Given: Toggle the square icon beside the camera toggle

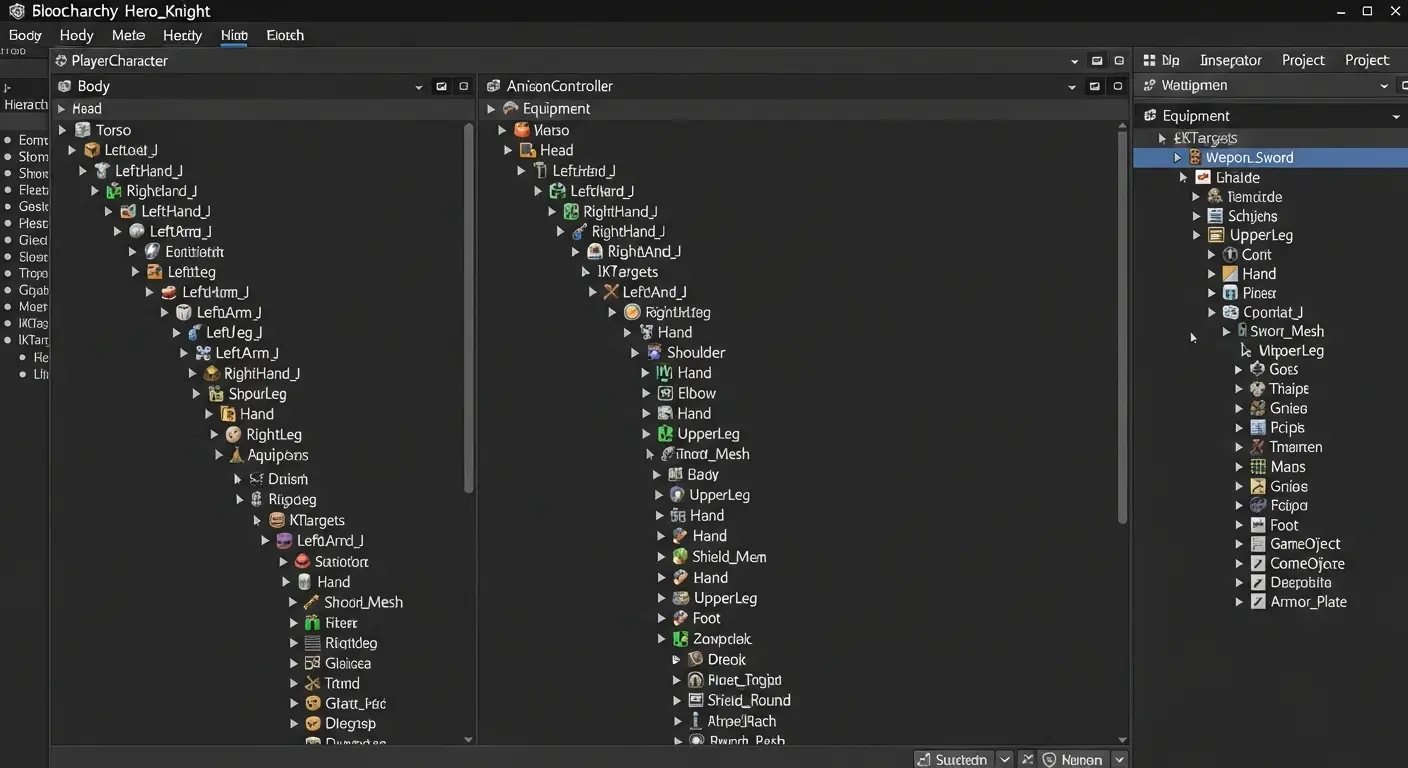Looking at the screenshot, I should 462,86.
